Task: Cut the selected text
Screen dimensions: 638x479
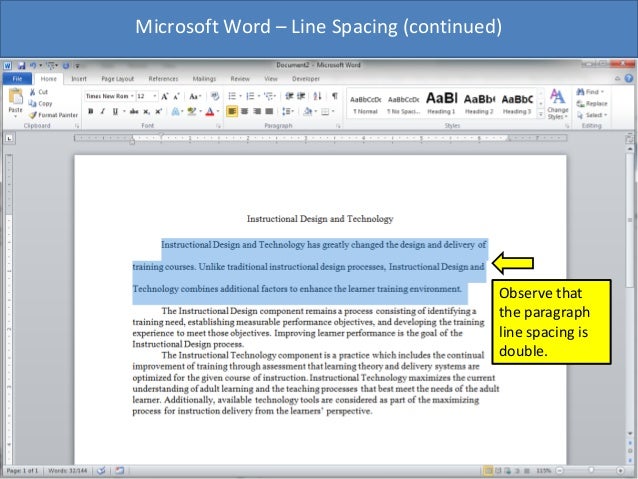Action: click(39, 92)
